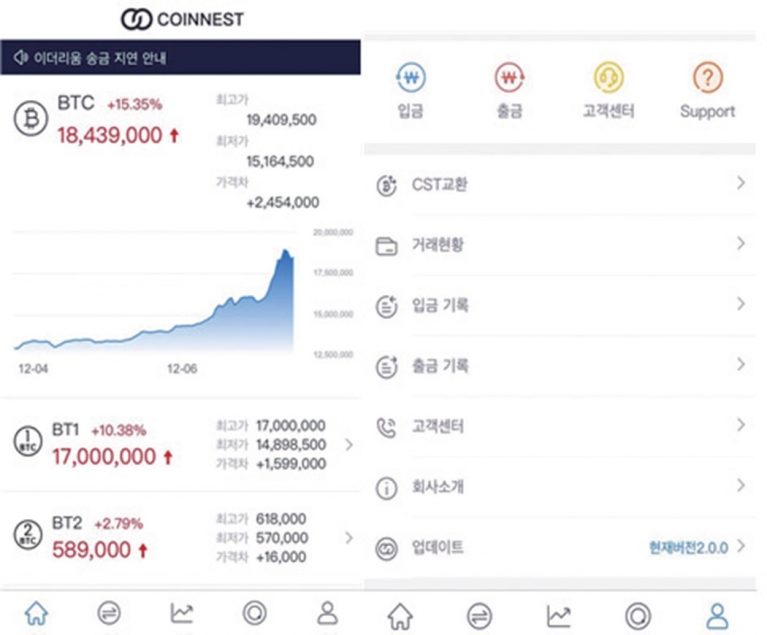Screen dimensions: 767x635
Task: Open BT1 details chevron
Action: [349, 445]
